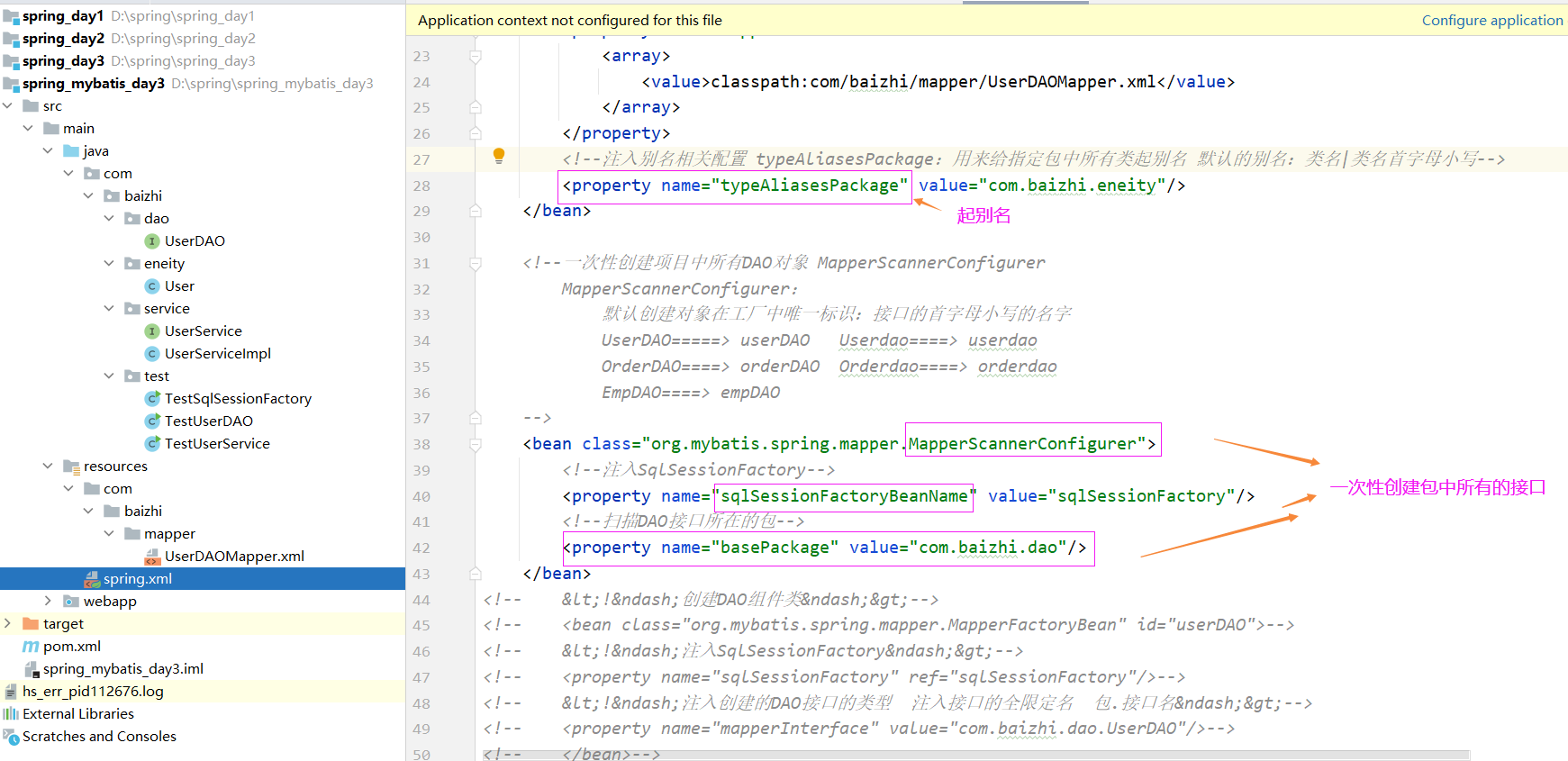1568x761 pixels.
Task: Click the java source folder icon
Action: coord(71,151)
